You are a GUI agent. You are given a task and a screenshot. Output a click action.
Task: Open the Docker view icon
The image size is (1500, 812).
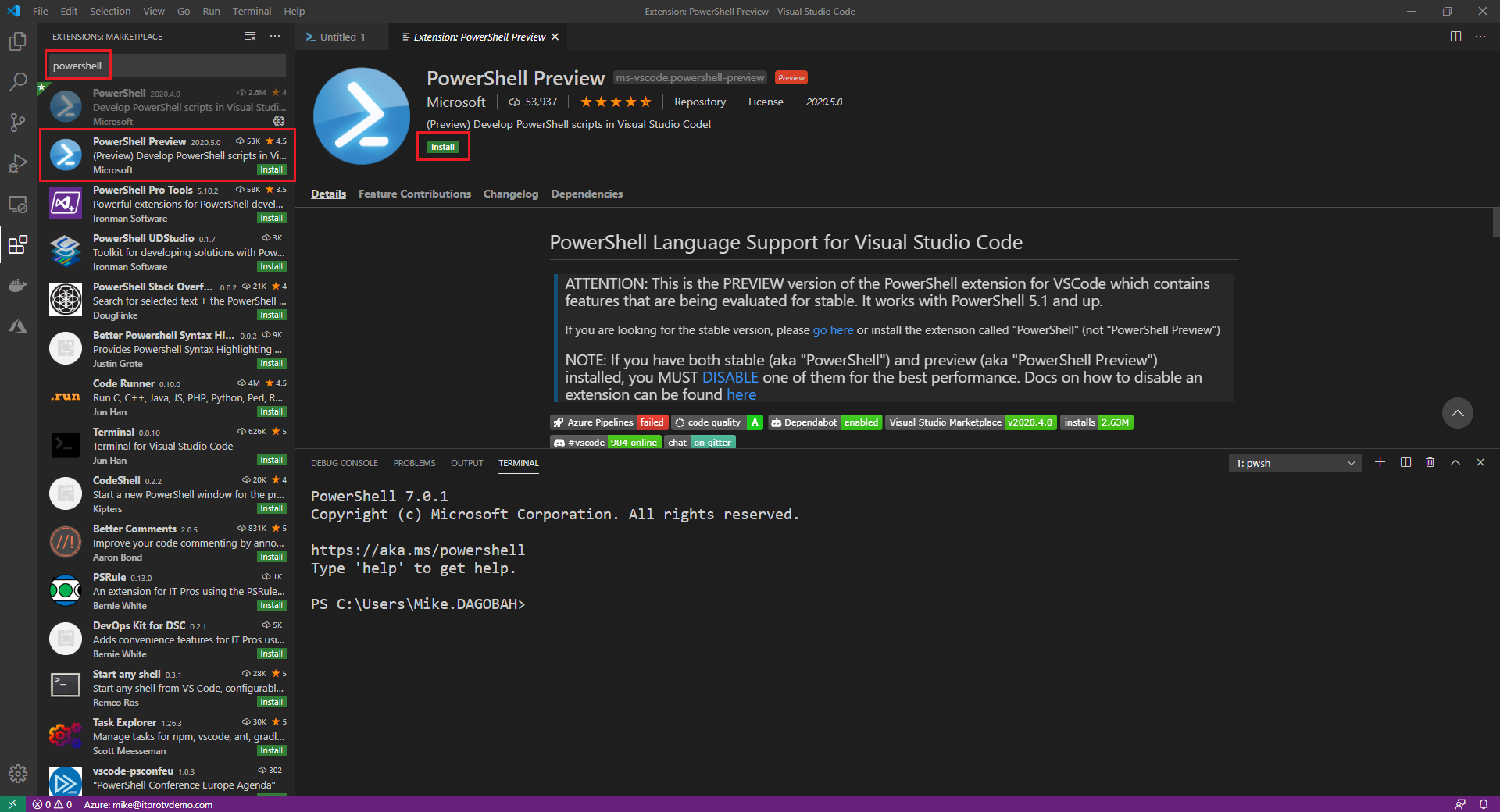[x=18, y=286]
